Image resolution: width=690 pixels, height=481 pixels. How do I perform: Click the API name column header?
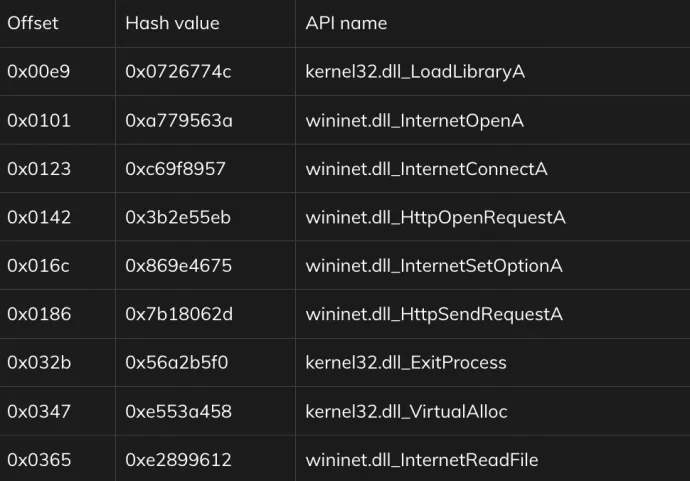346,23
